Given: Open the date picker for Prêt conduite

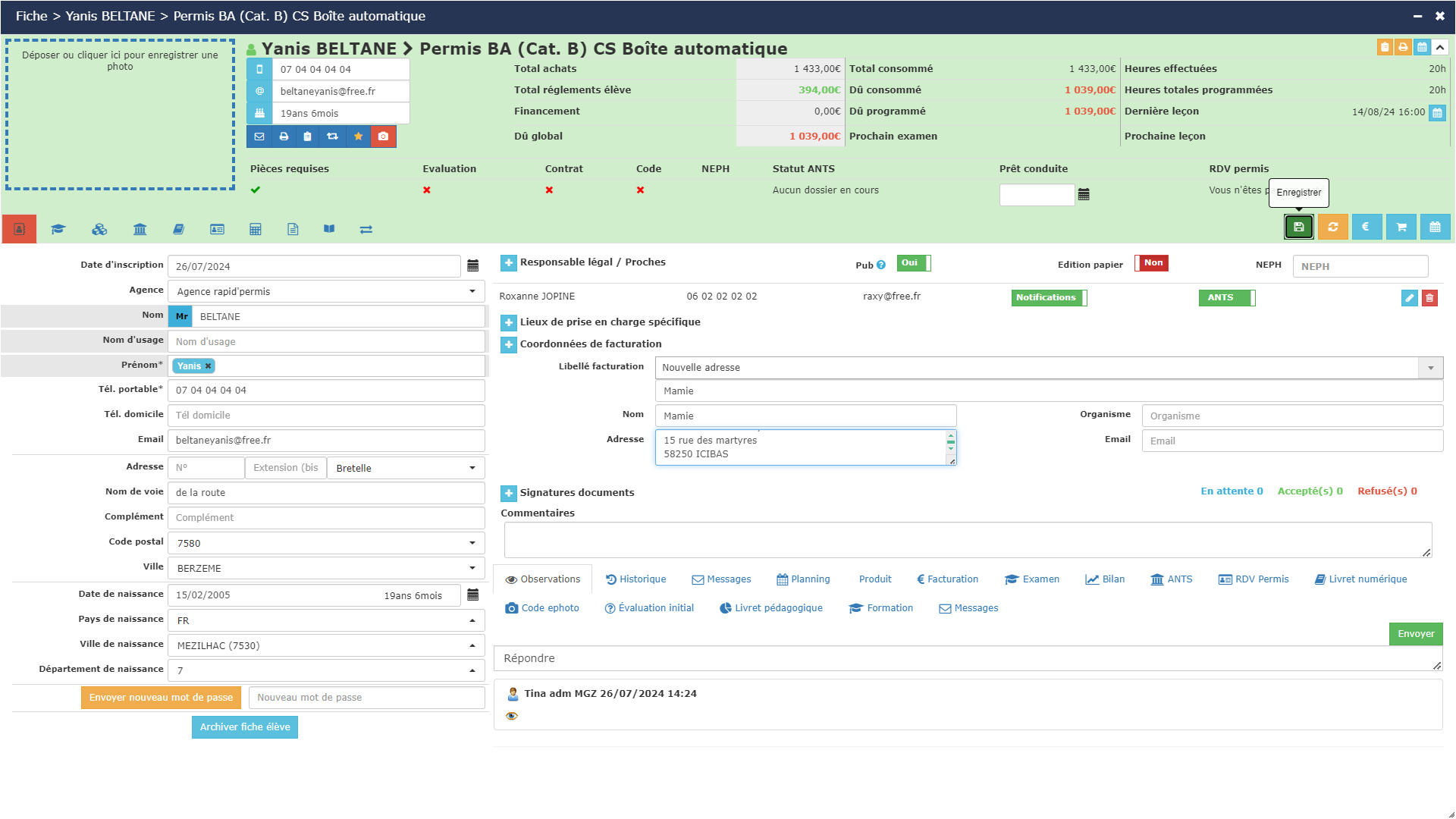Looking at the screenshot, I should tap(1084, 195).
